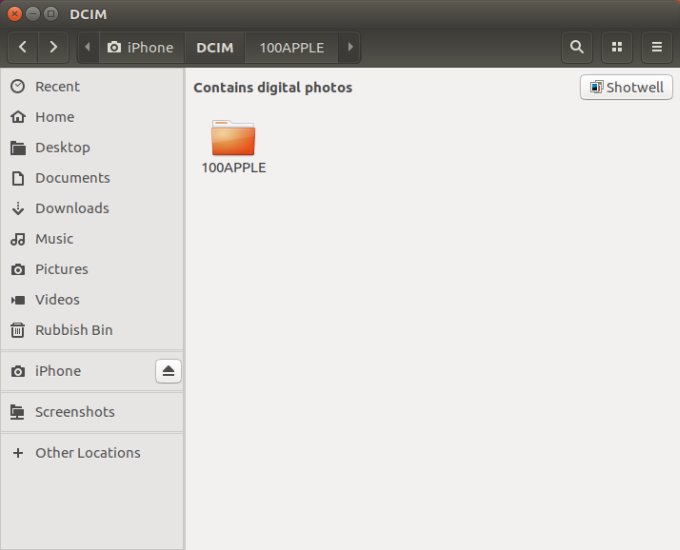680x550 pixels.
Task: Open the Rubbish Bin in the sidebar
Action: click(x=92, y=330)
